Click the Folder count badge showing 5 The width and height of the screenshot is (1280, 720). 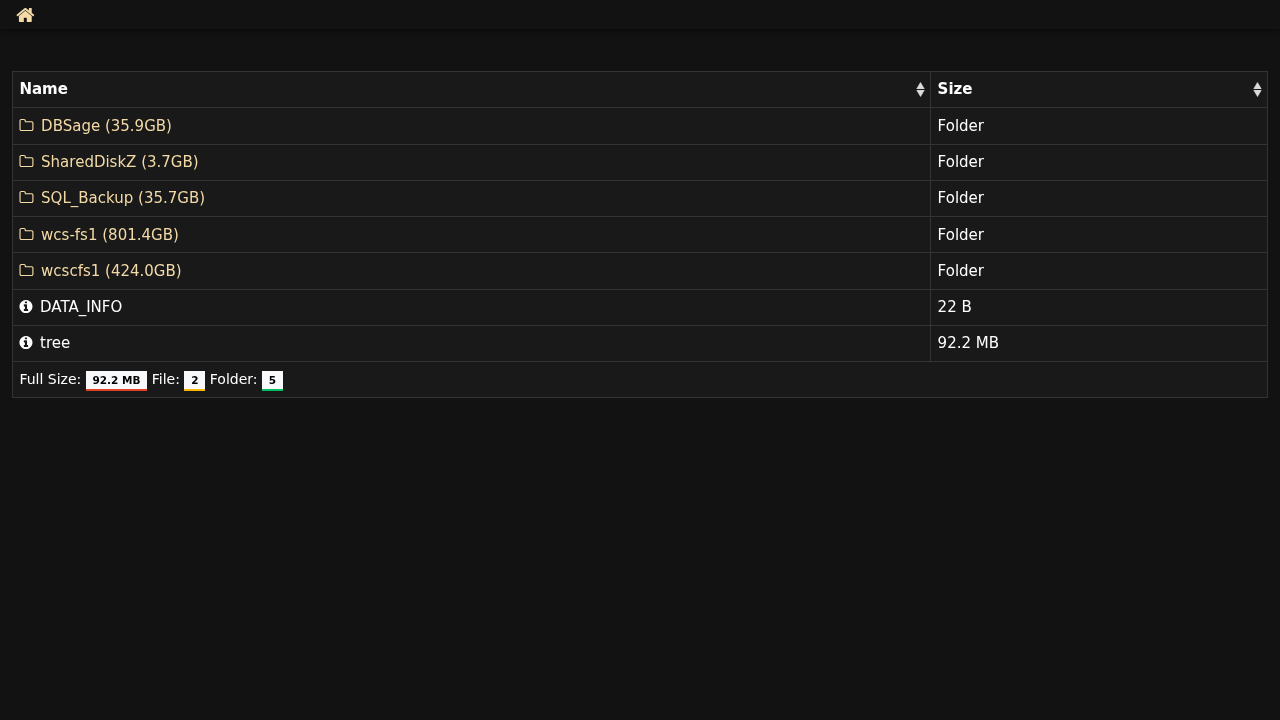pyautogui.click(x=272, y=380)
